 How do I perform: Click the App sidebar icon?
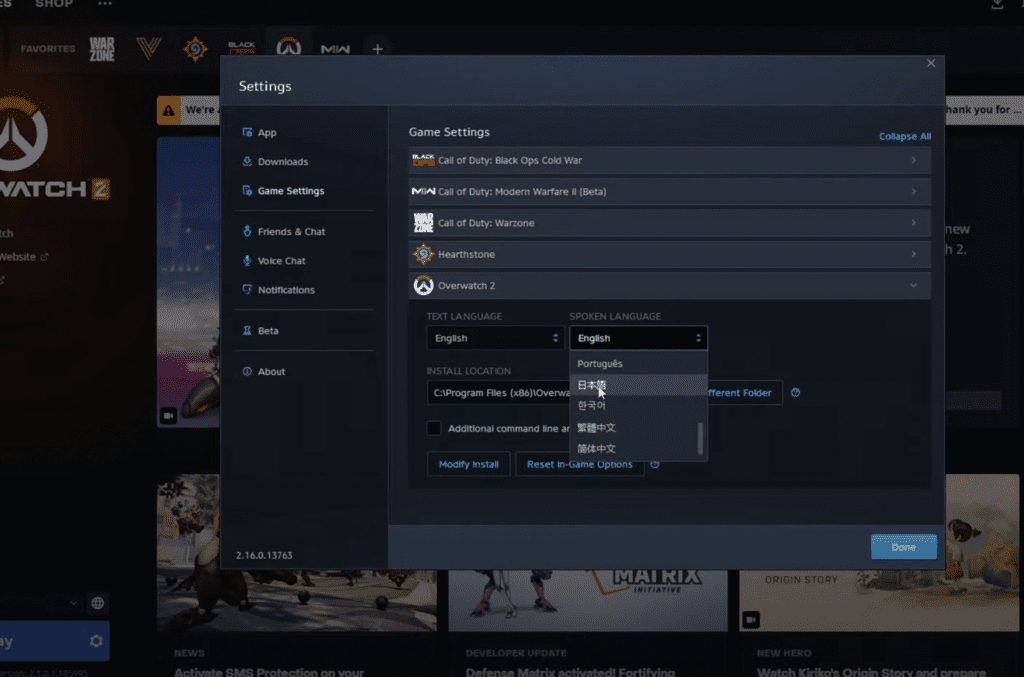point(247,133)
